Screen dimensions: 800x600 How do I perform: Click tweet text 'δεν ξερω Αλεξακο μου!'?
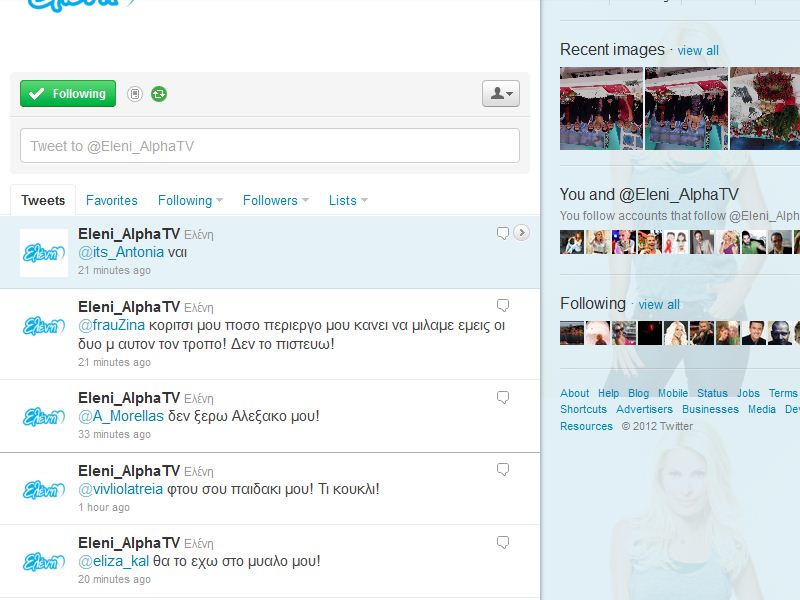pos(244,416)
